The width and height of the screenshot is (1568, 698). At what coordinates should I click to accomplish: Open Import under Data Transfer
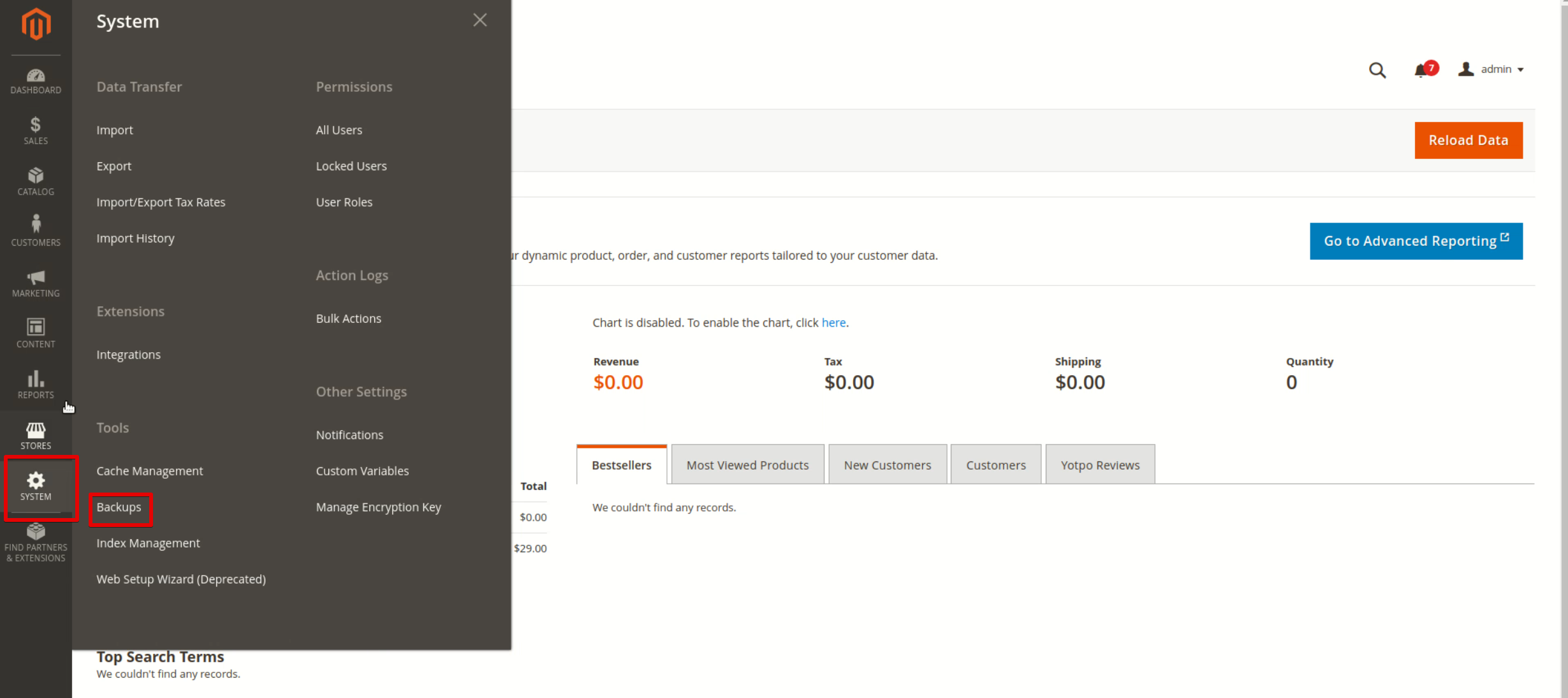point(115,130)
